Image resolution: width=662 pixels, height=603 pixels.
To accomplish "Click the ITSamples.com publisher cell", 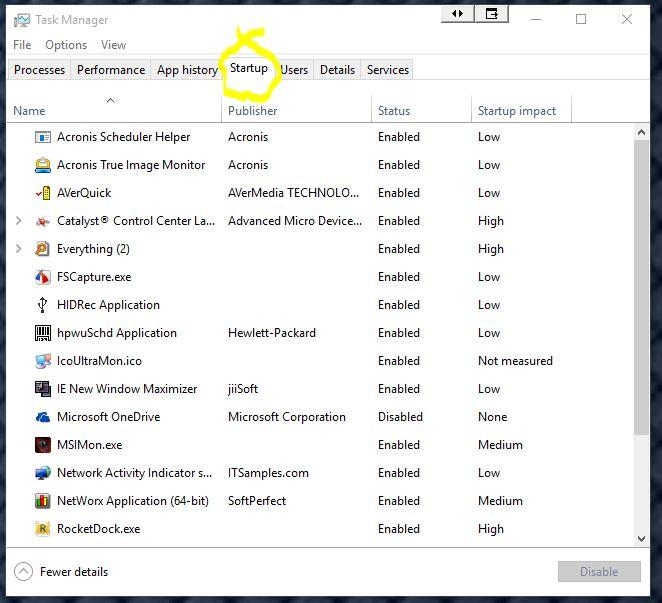I will [x=268, y=473].
